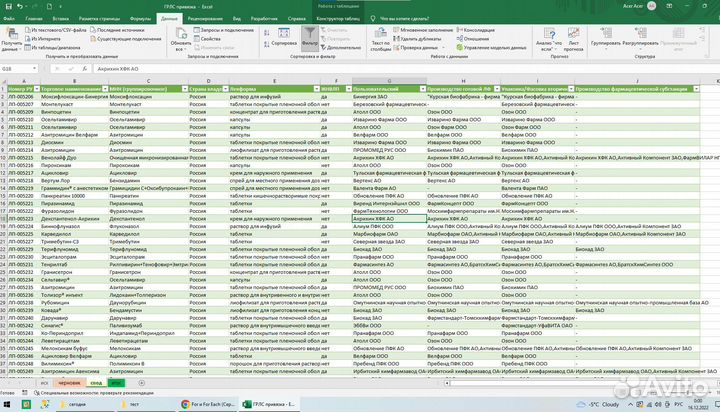This screenshot has height=412, width=720.
Task: Click the insert function fx button
Action: [x=84, y=68]
